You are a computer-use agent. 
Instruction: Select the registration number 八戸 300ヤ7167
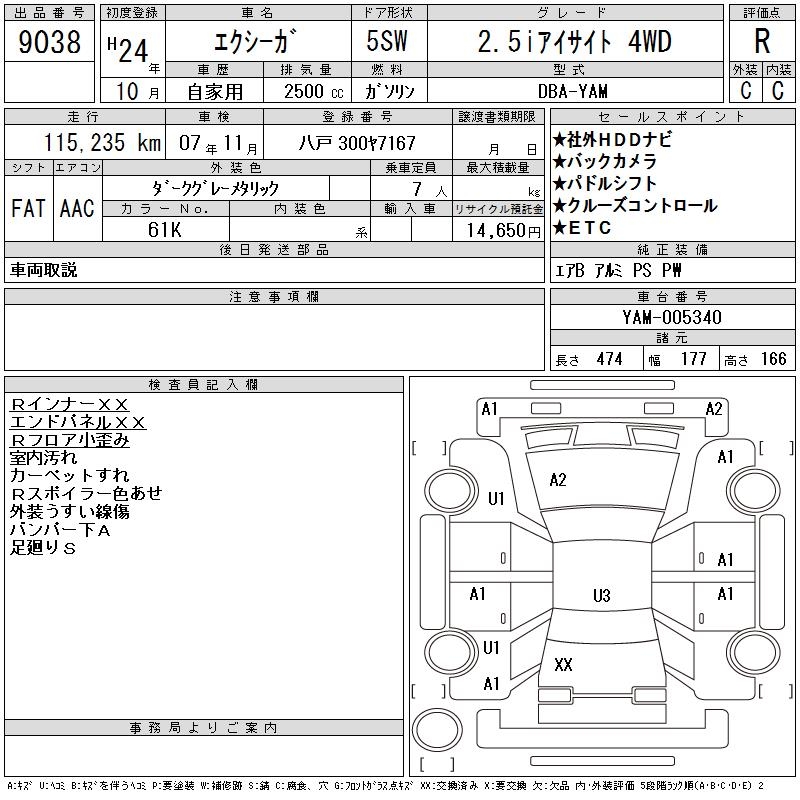[357, 143]
